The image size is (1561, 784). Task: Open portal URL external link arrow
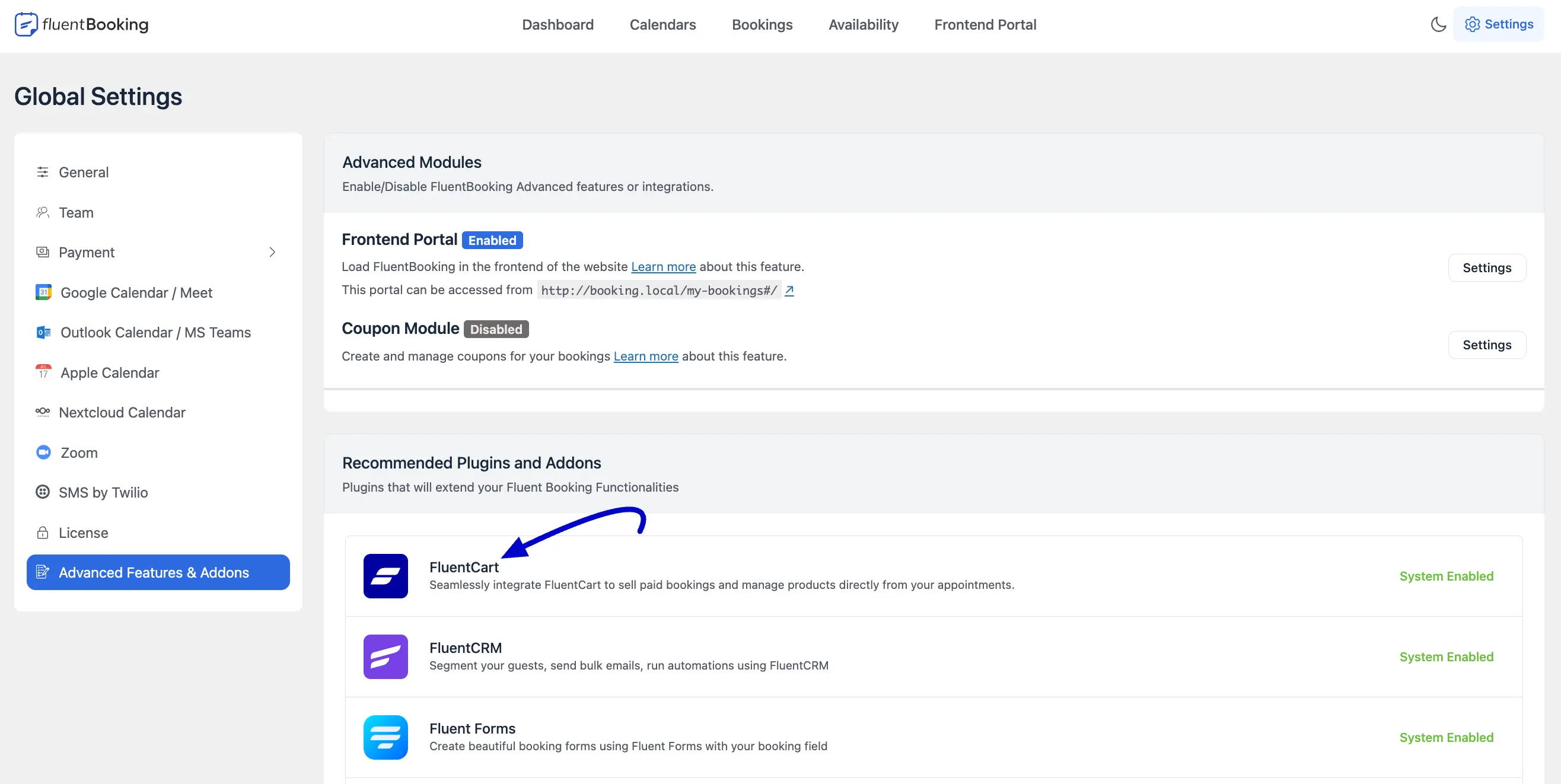point(789,290)
